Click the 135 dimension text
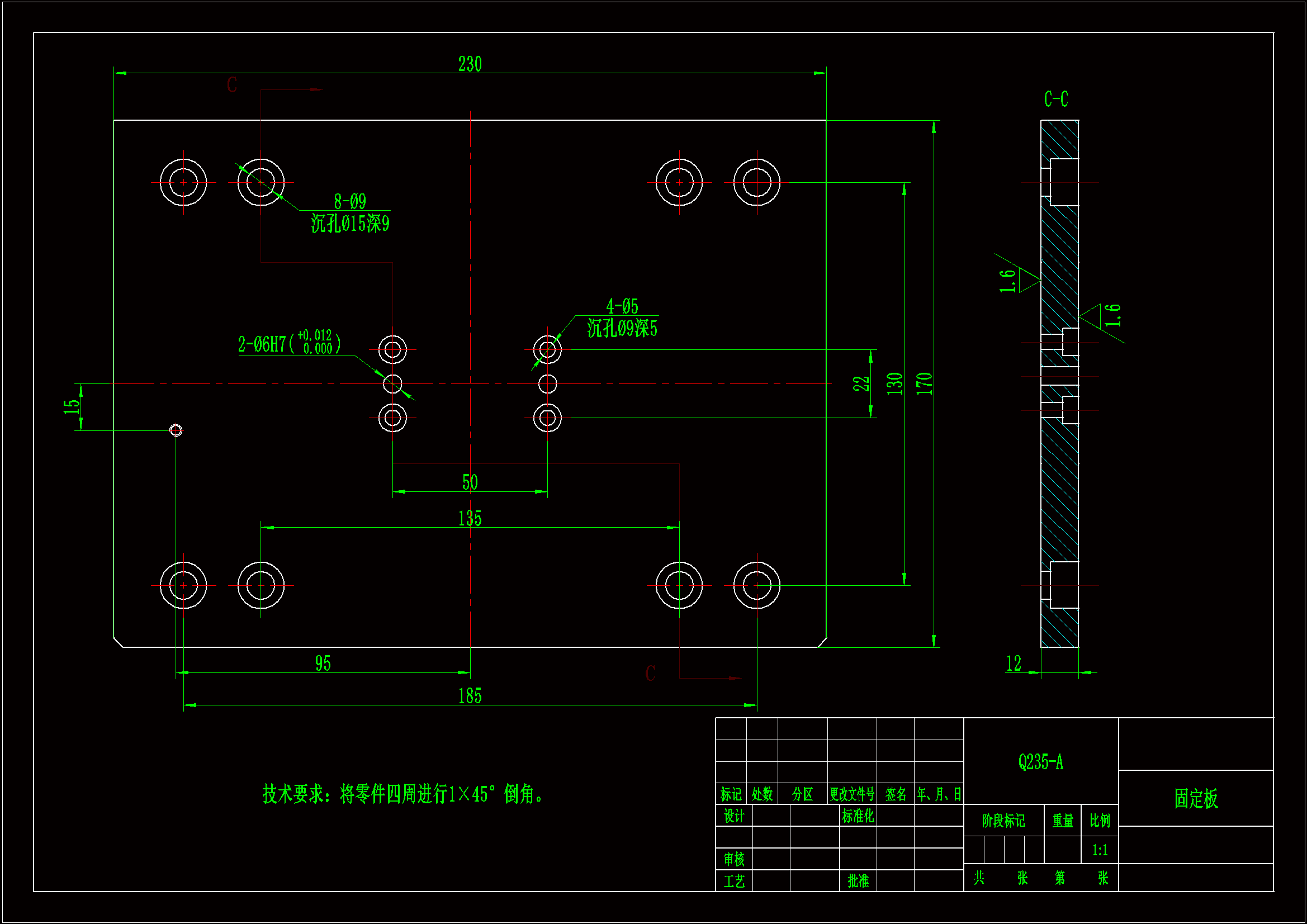 (470, 519)
